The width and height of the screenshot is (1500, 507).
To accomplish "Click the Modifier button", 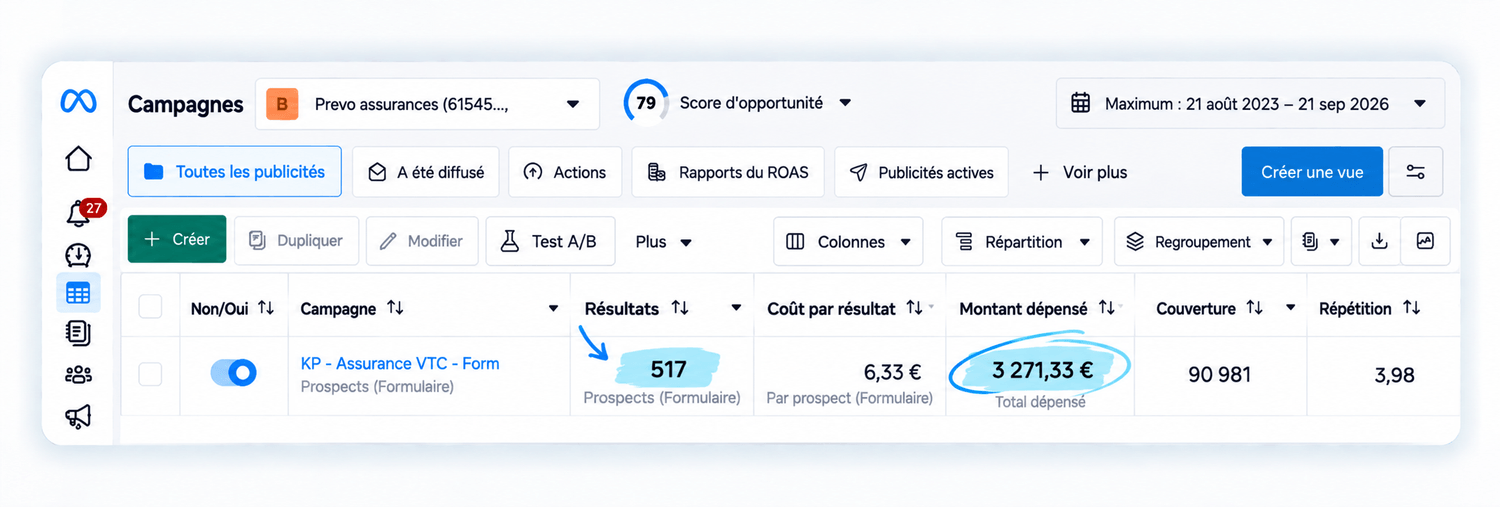I will 421,241.
